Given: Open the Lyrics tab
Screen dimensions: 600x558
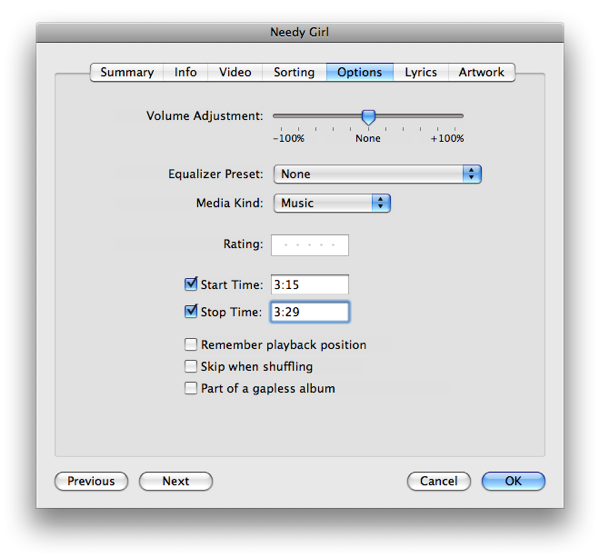Looking at the screenshot, I should pyautogui.click(x=420, y=72).
